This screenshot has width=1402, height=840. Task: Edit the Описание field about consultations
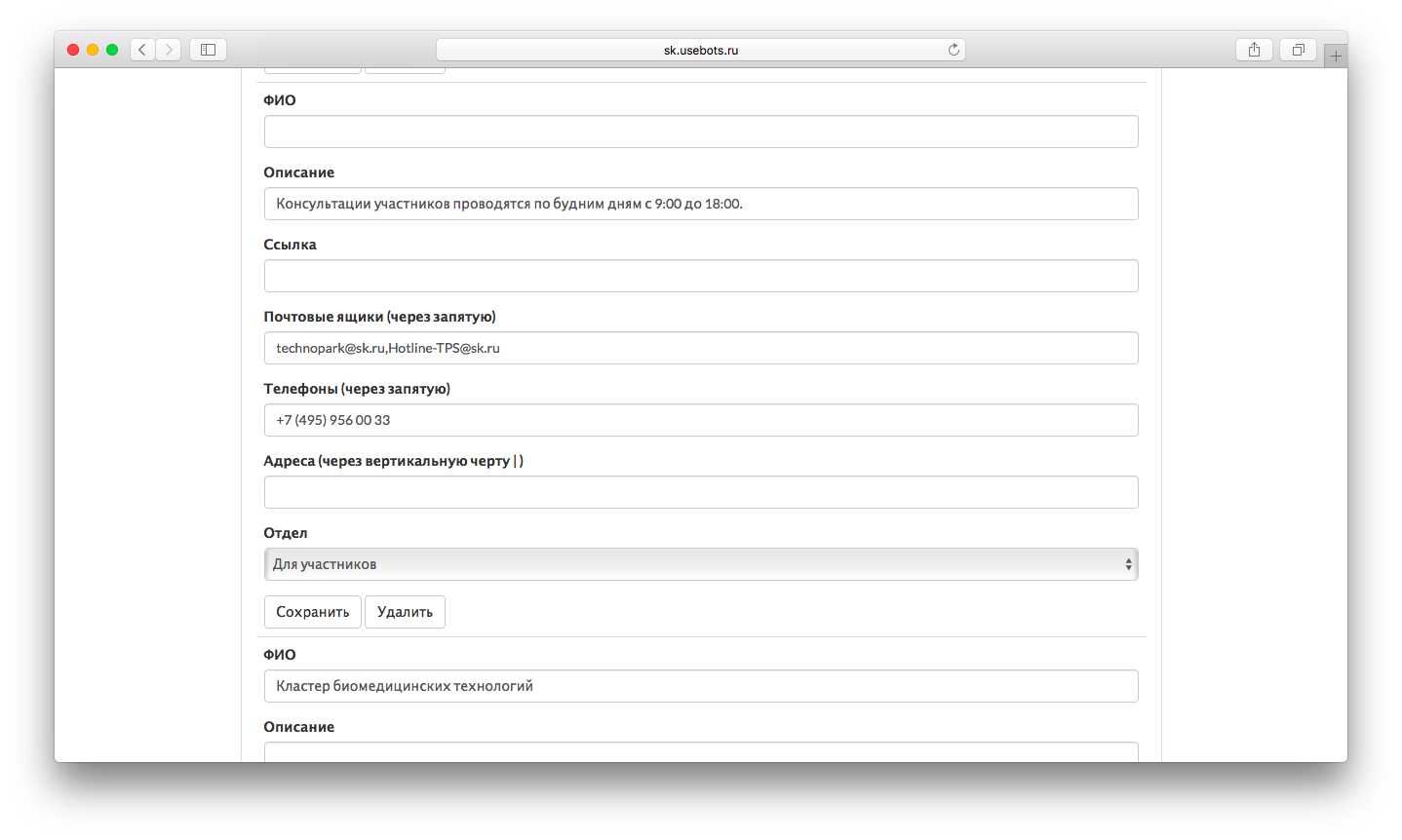click(701, 204)
